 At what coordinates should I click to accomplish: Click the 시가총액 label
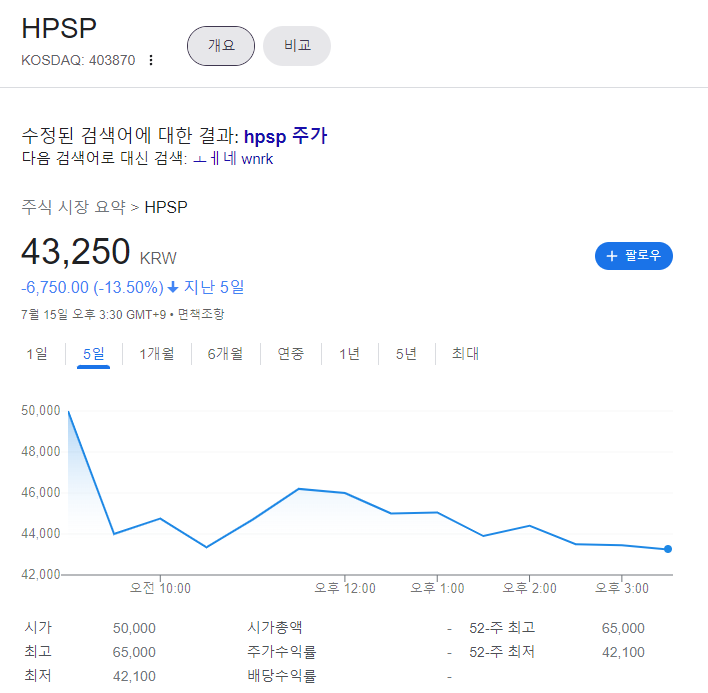[275, 628]
